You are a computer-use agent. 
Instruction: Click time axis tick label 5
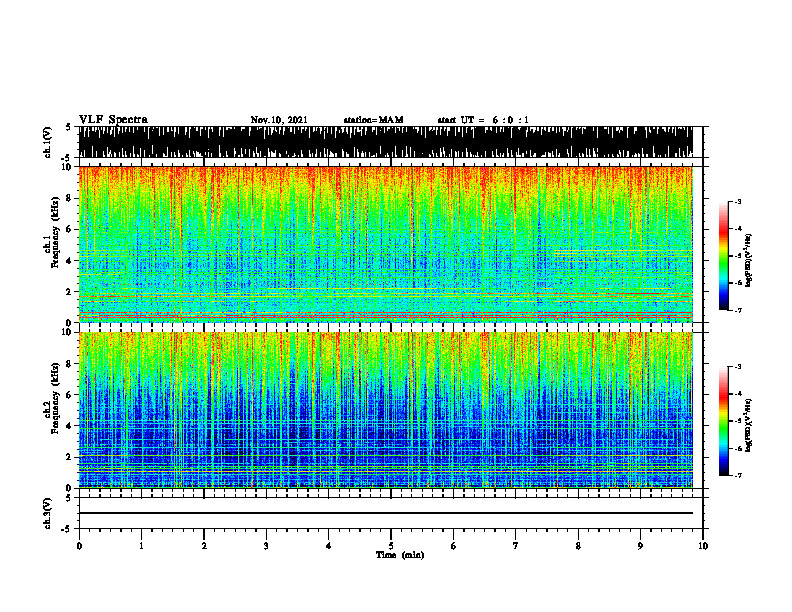pos(391,546)
